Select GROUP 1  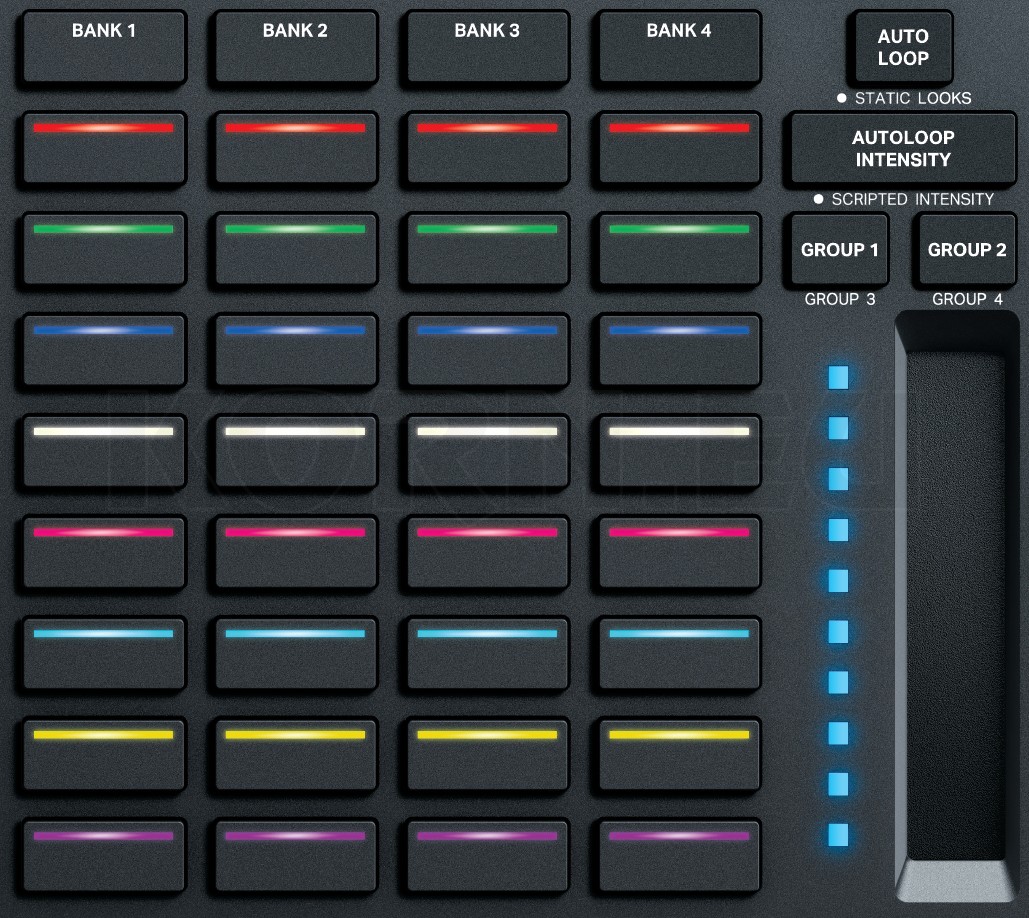tap(838, 250)
